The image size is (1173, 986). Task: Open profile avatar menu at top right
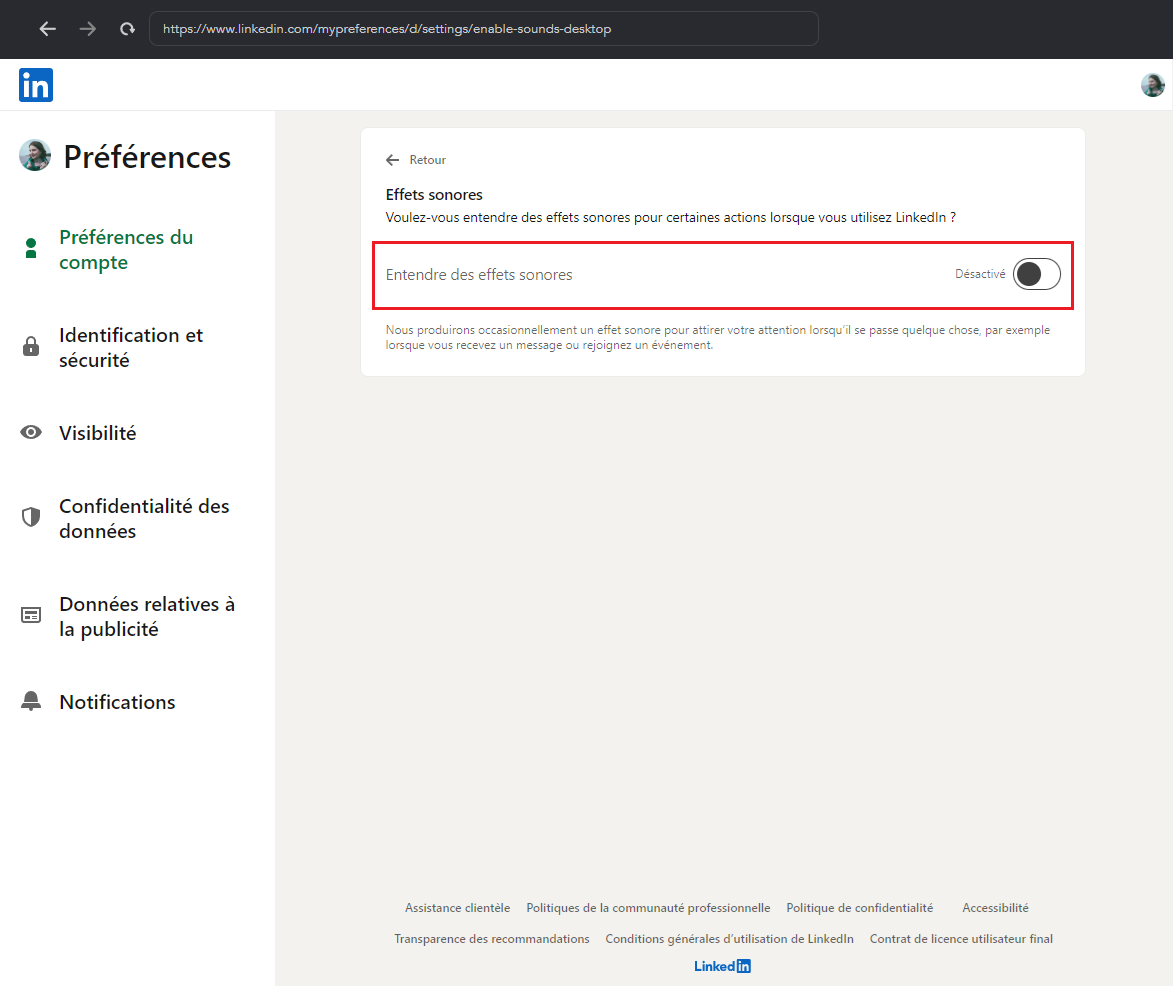pos(1152,85)
